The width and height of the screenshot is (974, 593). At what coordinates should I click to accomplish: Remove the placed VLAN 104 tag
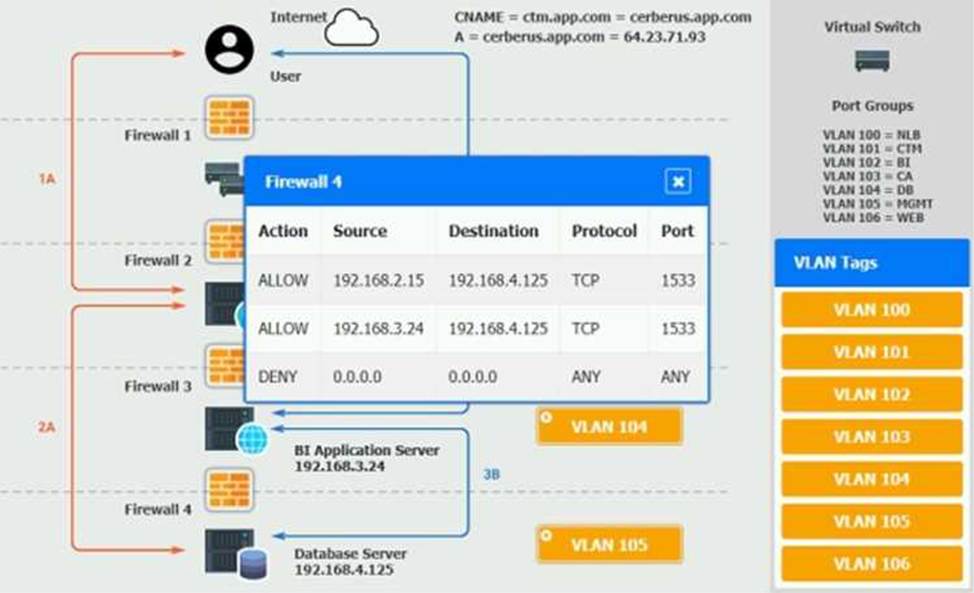tap(546, 415)
